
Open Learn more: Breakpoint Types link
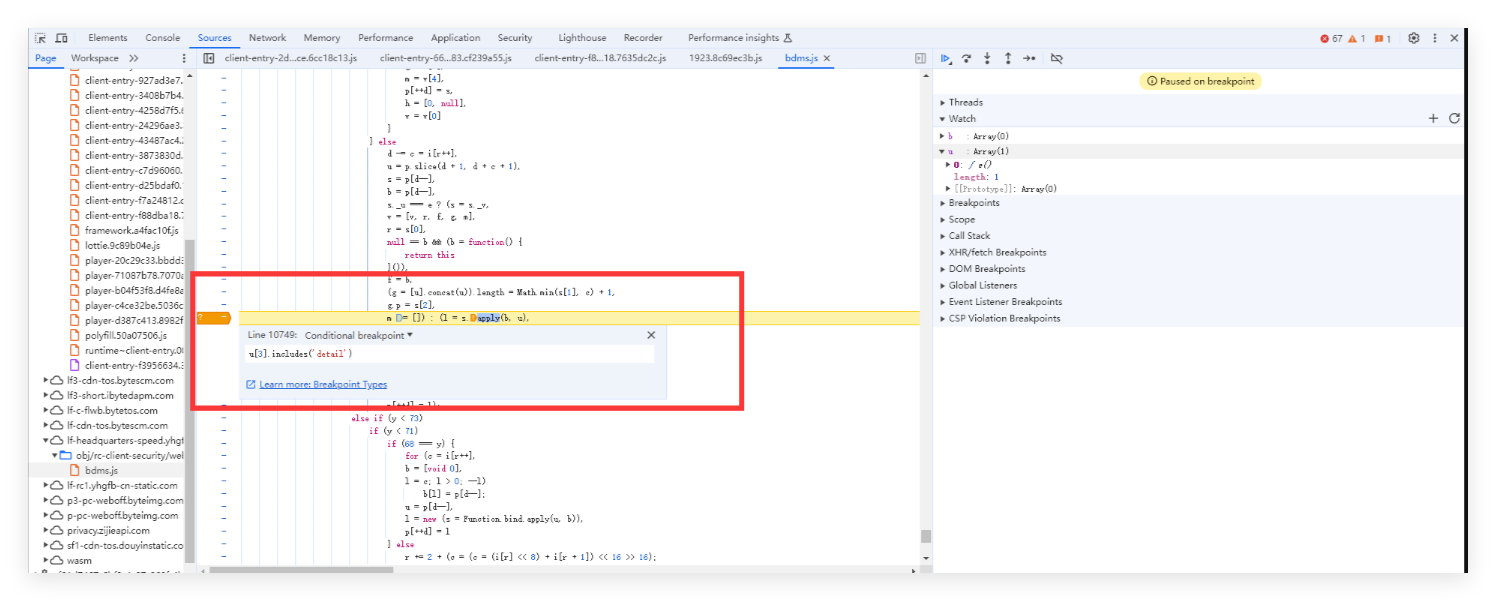[323, 384]
